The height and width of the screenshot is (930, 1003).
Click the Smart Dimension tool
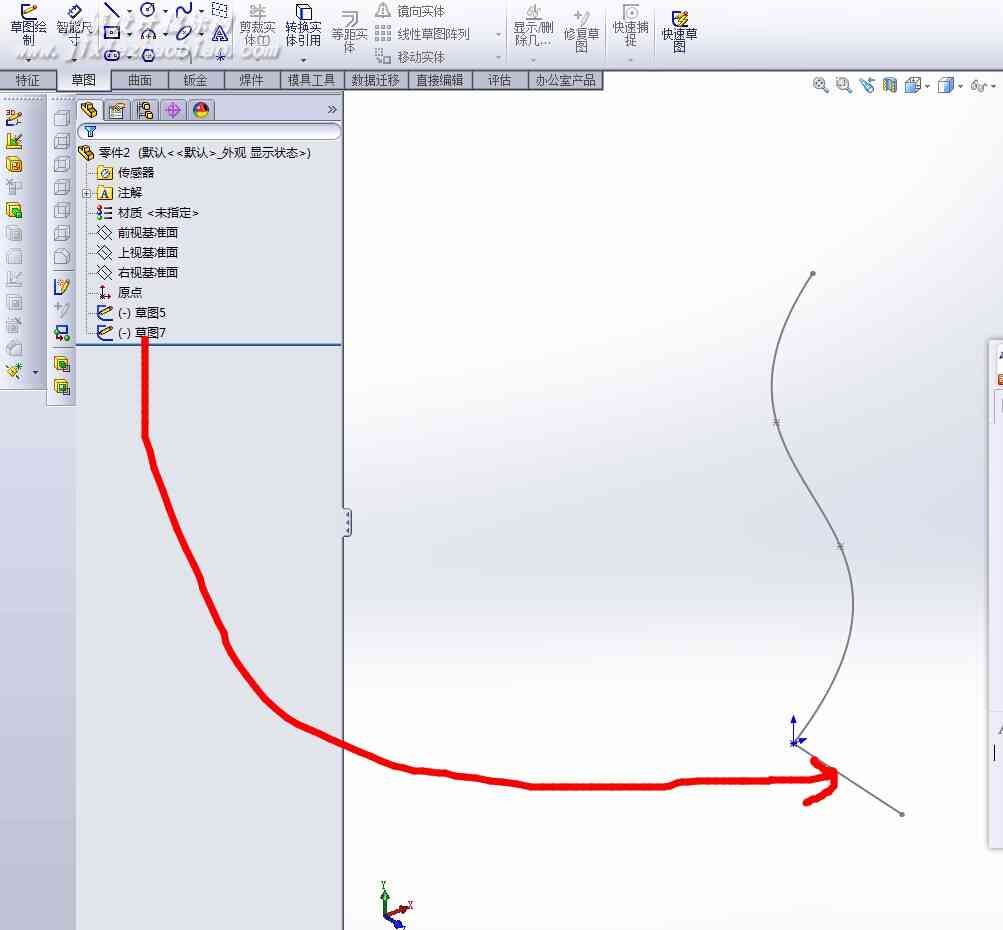(74, 28)
